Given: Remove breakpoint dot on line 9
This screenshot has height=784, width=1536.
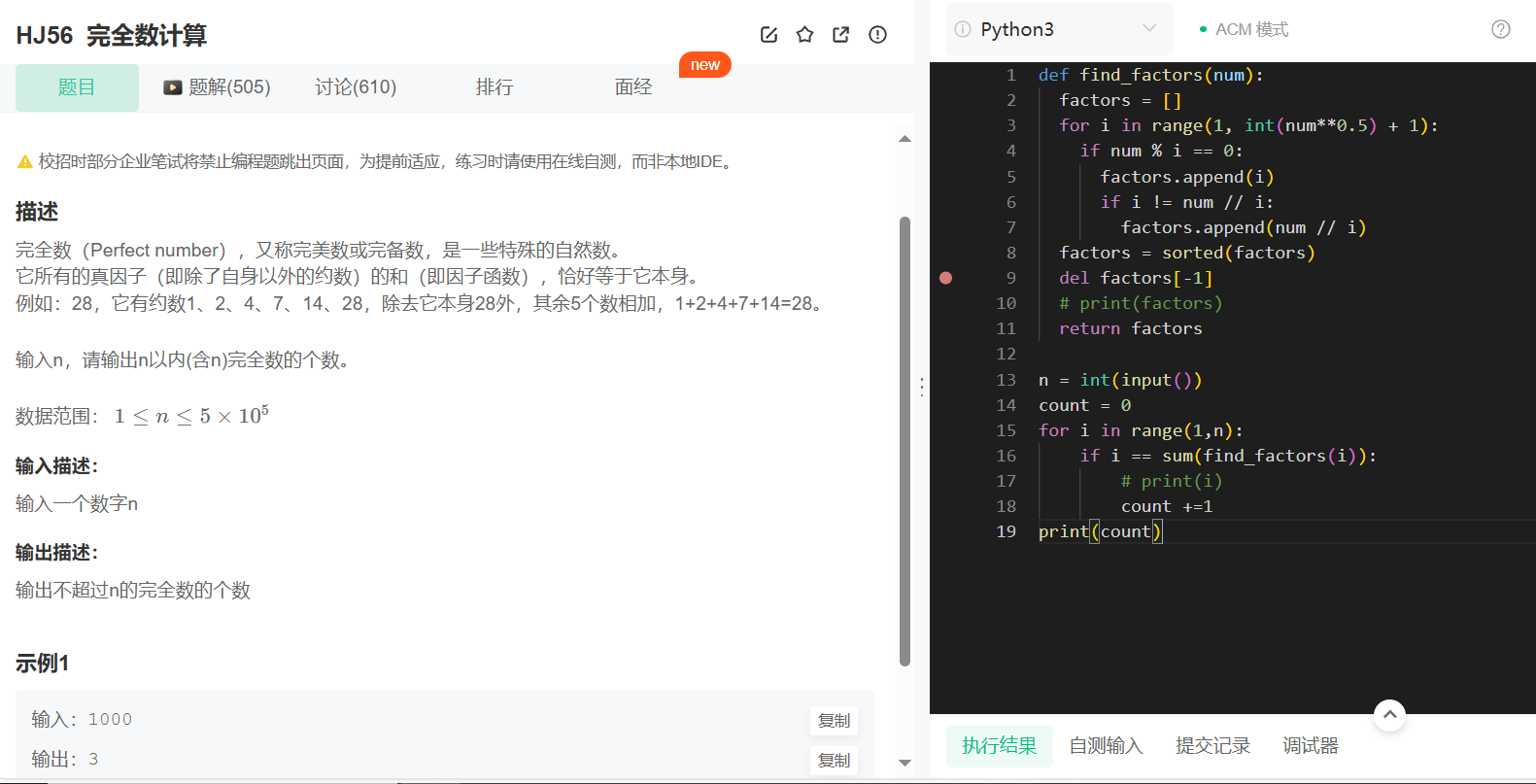Looking at the screenshot, I should 946,278.
